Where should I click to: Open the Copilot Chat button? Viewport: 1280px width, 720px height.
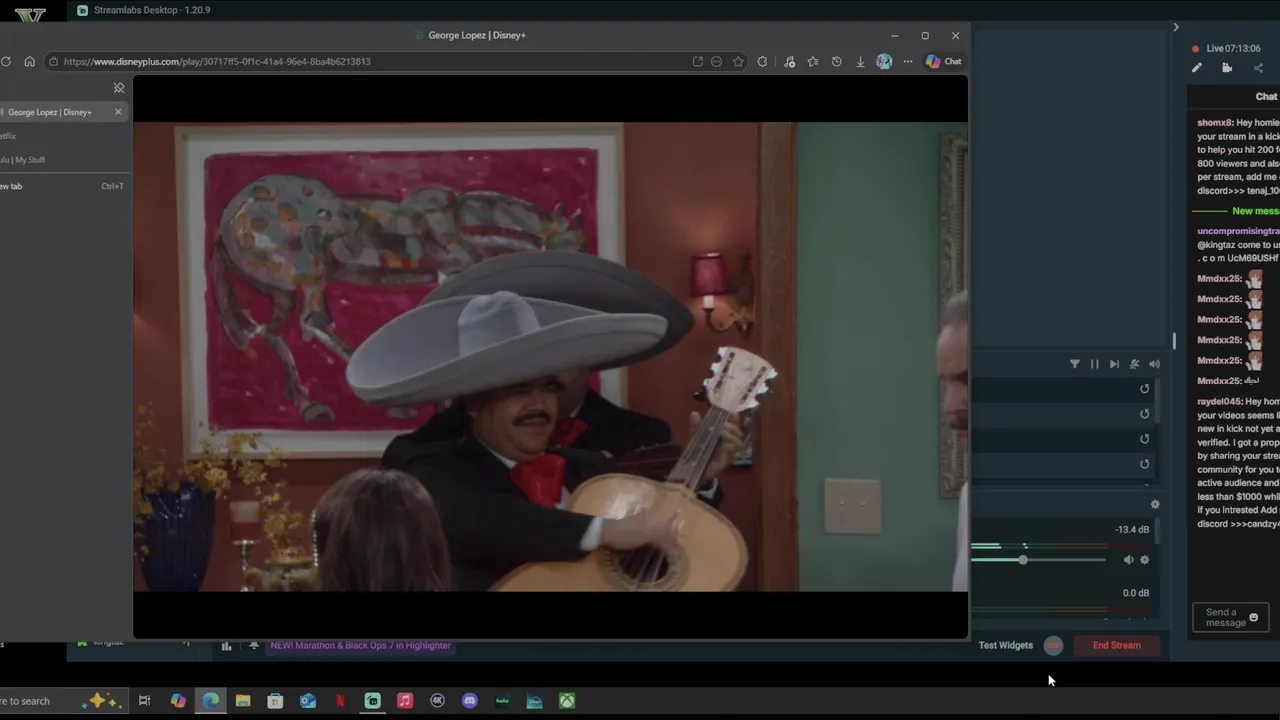943,61
